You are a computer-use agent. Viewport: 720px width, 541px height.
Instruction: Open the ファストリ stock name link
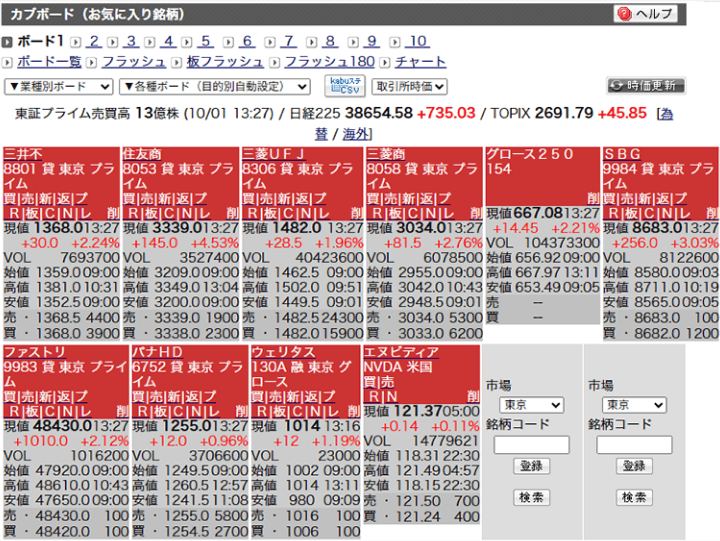point(35,352)
